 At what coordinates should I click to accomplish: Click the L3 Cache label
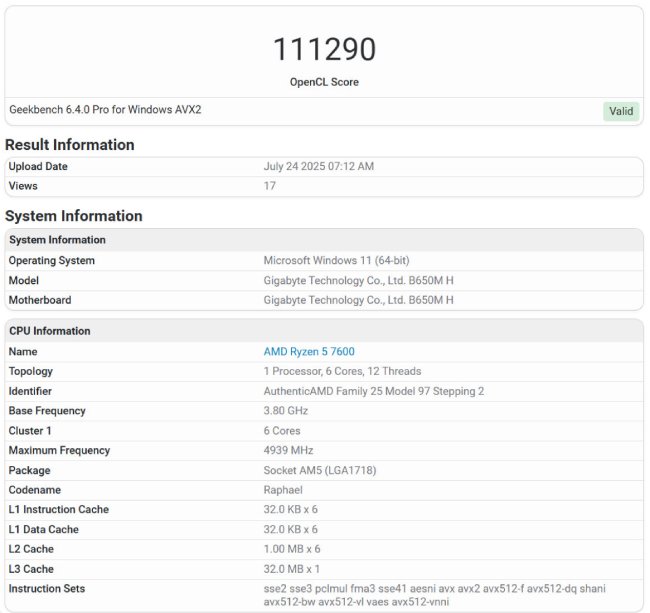[31, 569]
